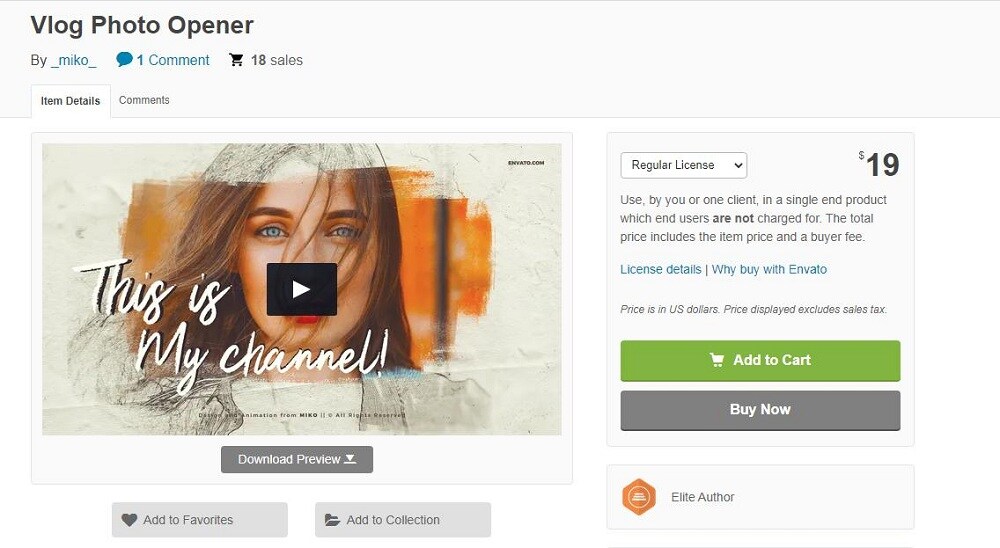Image resolution: width=1000 pixels, height=548 pixels.
Task: Click the shopping cart icon beside 18 sales
Action: click(236, 60)
